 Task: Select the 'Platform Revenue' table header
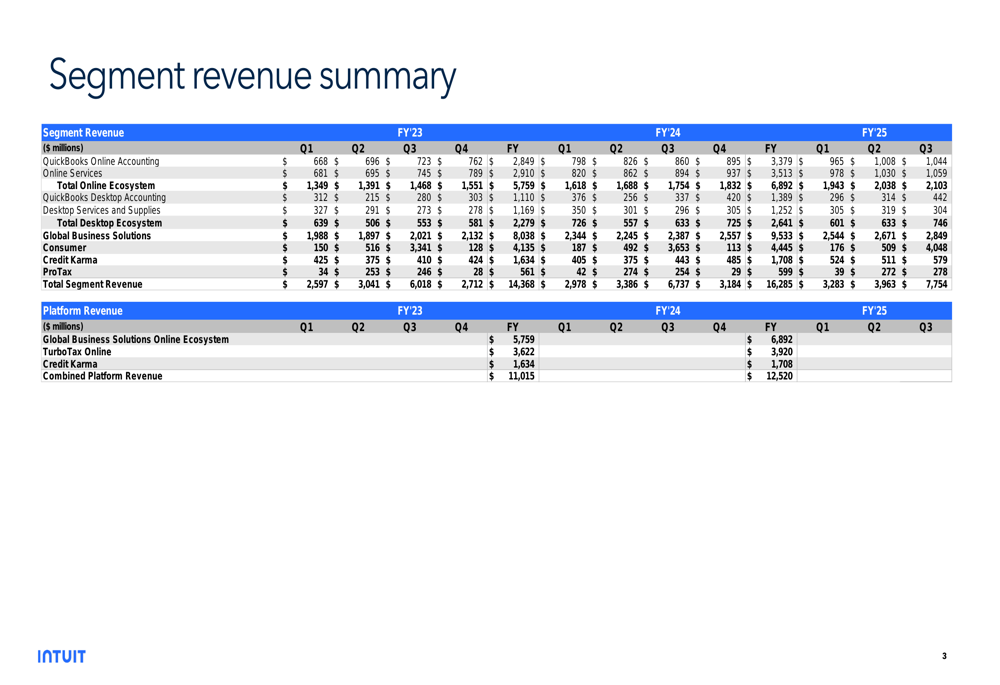[82, 311]
